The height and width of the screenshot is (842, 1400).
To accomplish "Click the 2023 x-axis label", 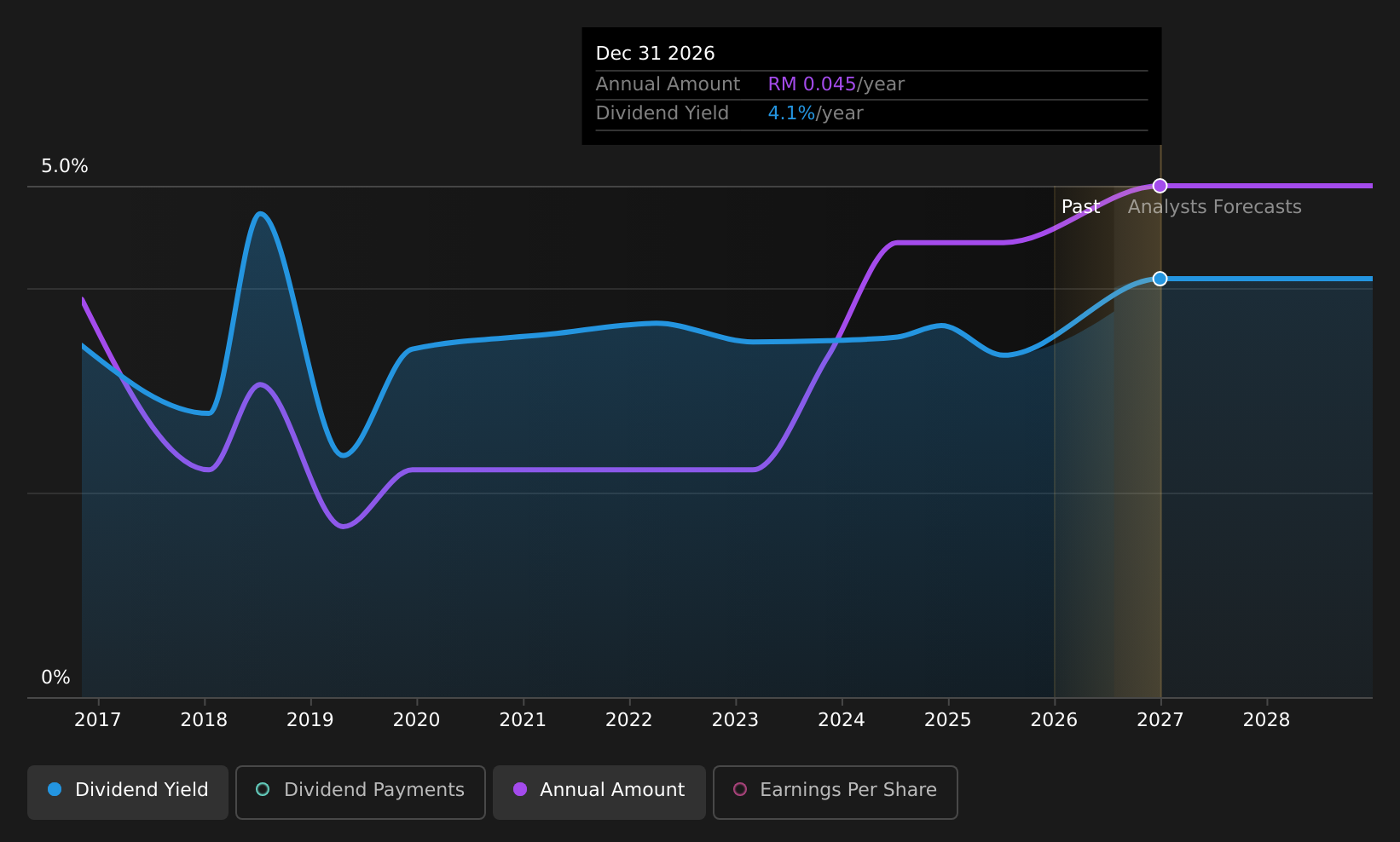I will click(735, 720).
